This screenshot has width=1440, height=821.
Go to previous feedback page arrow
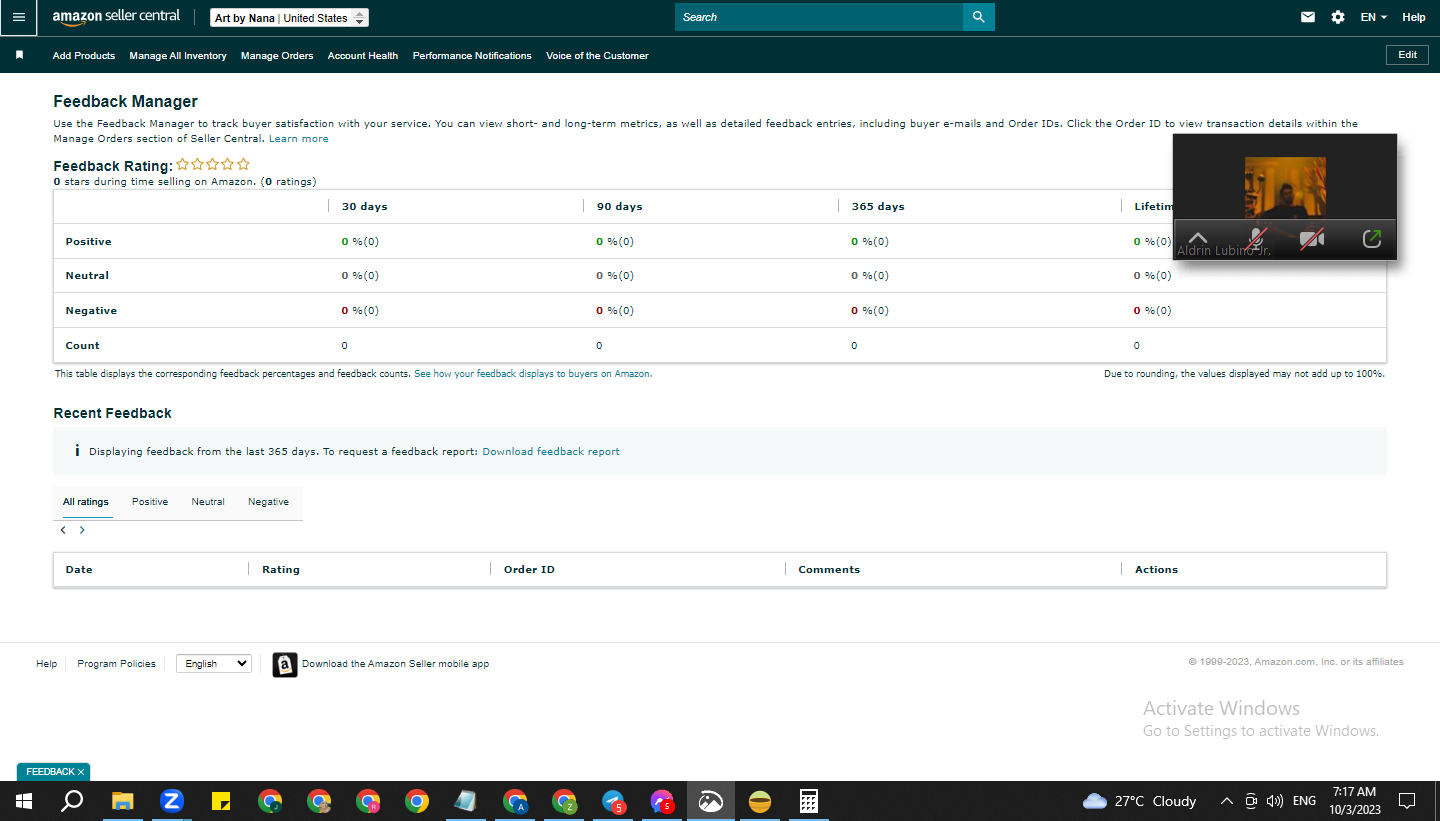click(x=63, y=530)
